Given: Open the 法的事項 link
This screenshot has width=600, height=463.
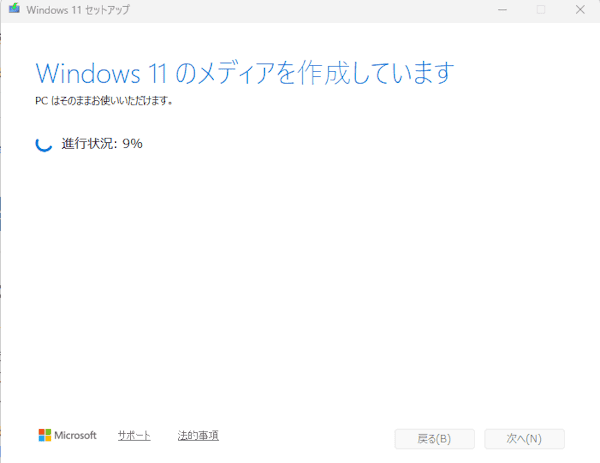Looking at the screenshot, I should (198, 435).
